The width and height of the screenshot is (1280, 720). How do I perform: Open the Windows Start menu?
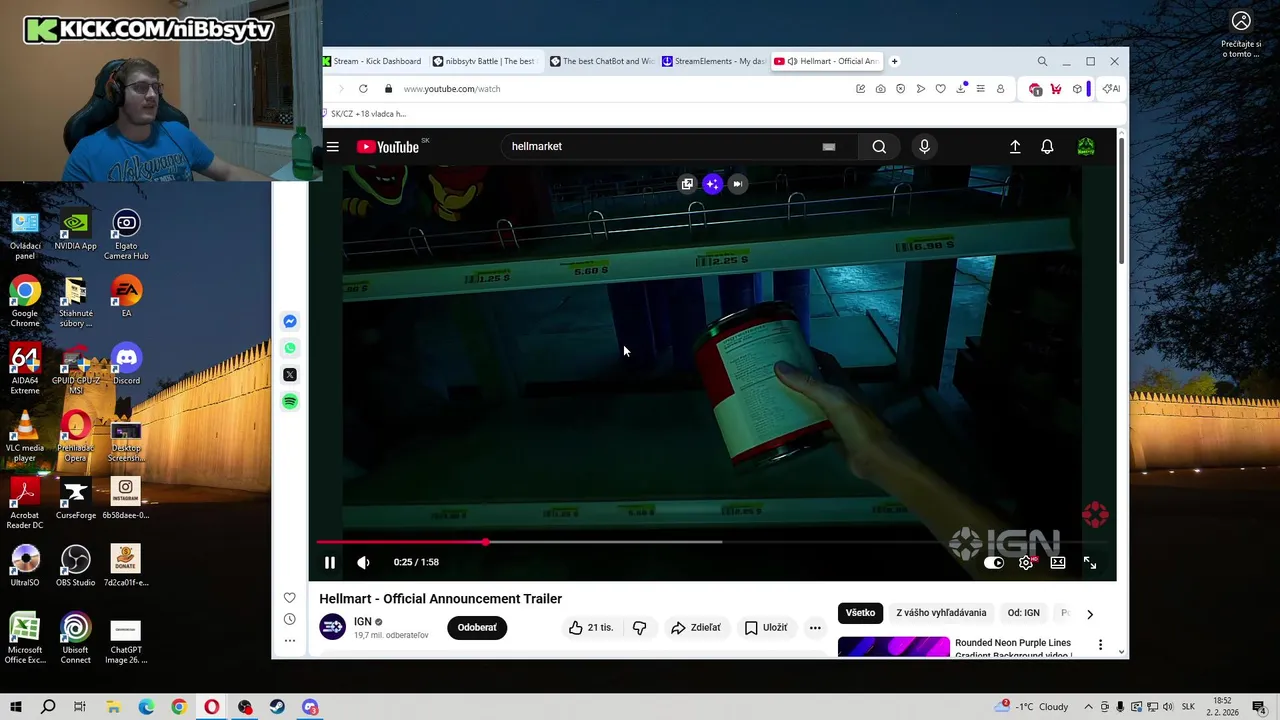16,707
